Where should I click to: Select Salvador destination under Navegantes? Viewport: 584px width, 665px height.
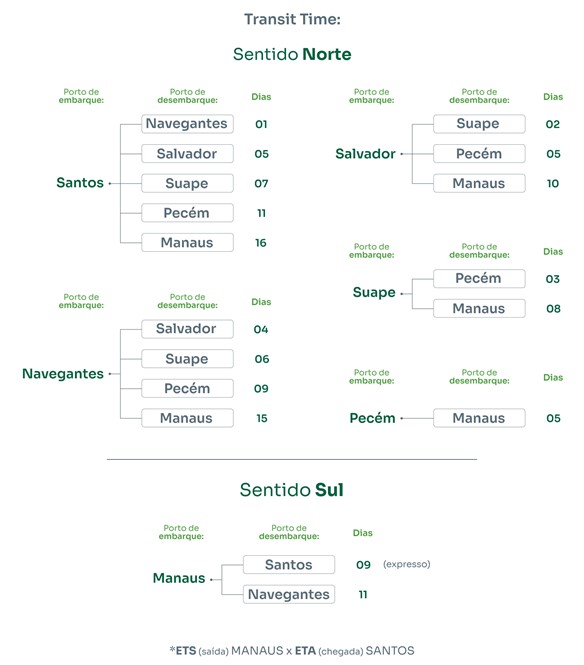tap(187, 329)
